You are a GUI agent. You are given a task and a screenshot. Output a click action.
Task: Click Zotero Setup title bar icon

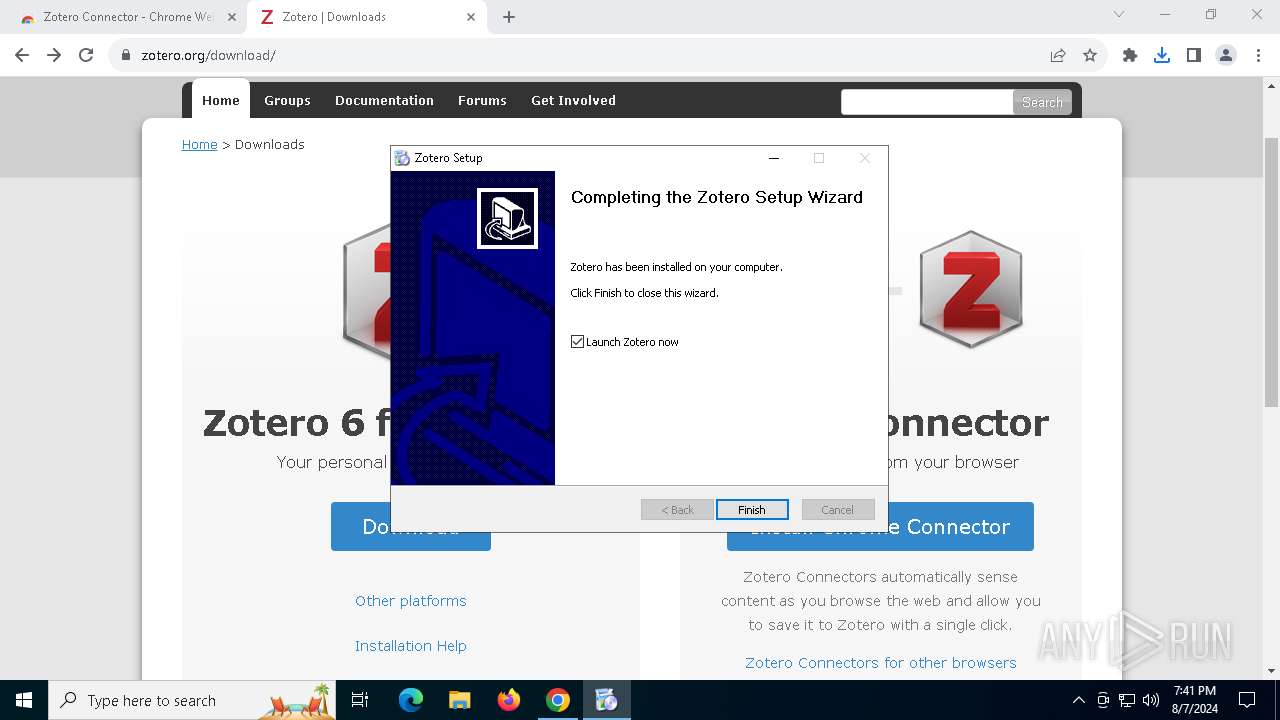[402, 158]
